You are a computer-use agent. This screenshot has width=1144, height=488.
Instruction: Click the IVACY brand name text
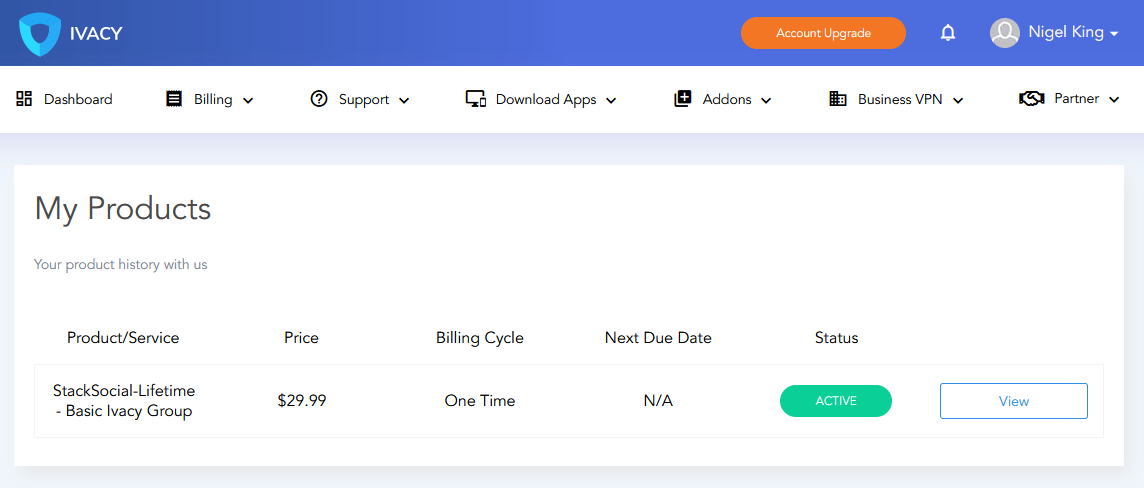coord(96,34)
